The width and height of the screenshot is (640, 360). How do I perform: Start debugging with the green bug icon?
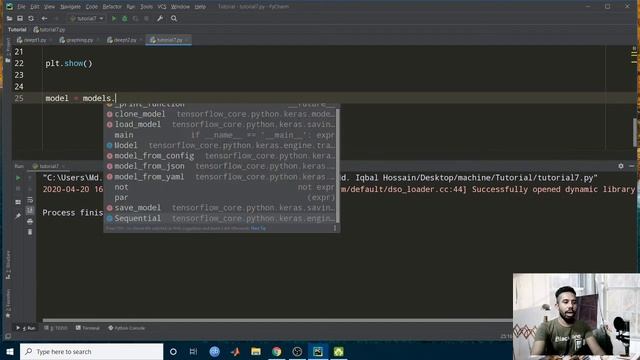click(124, 18)
